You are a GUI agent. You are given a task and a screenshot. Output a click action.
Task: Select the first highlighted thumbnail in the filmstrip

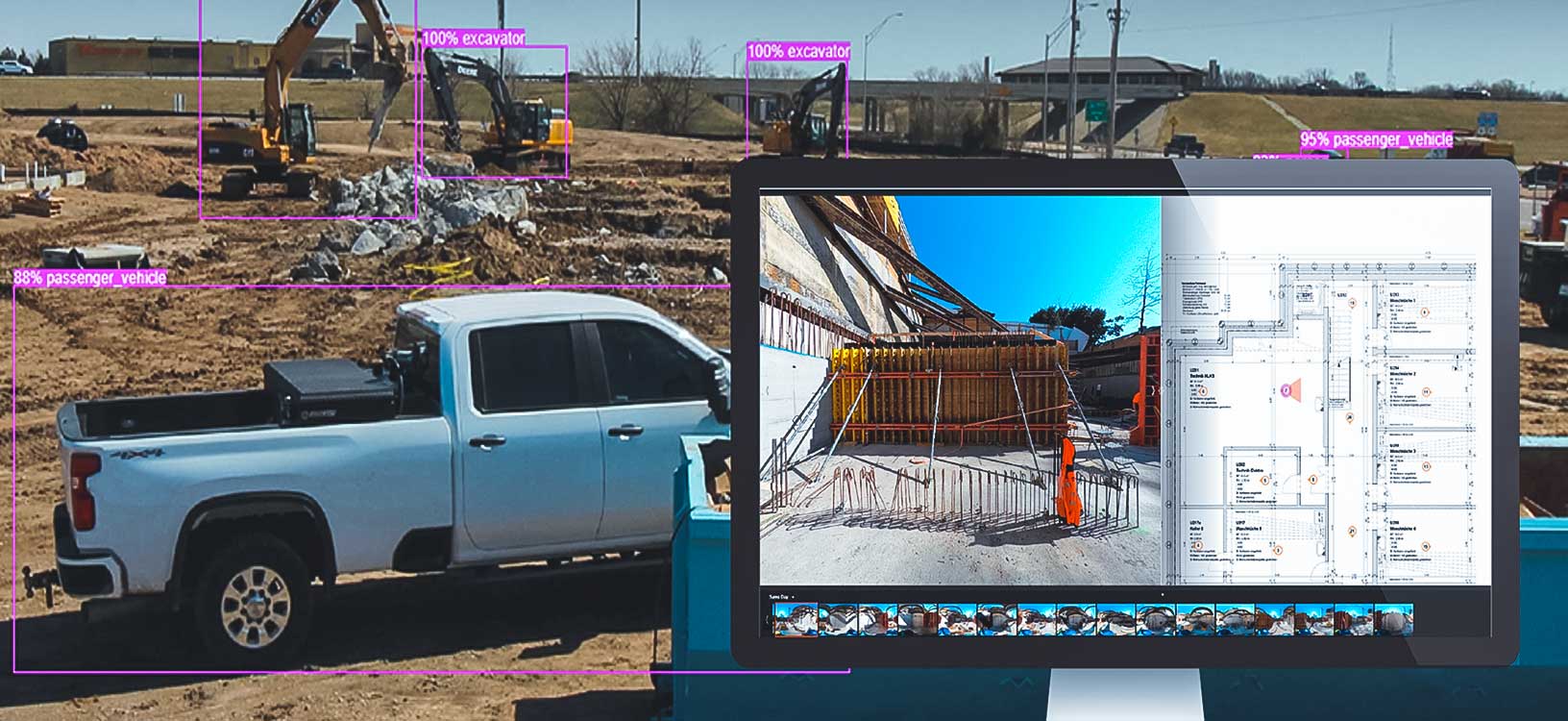796,620
